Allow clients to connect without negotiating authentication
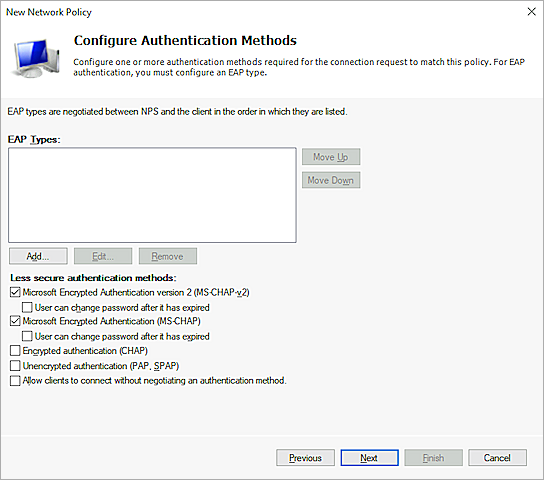Image resolution: width=544 pixels, height=480 pixels. tap(15, 380)
